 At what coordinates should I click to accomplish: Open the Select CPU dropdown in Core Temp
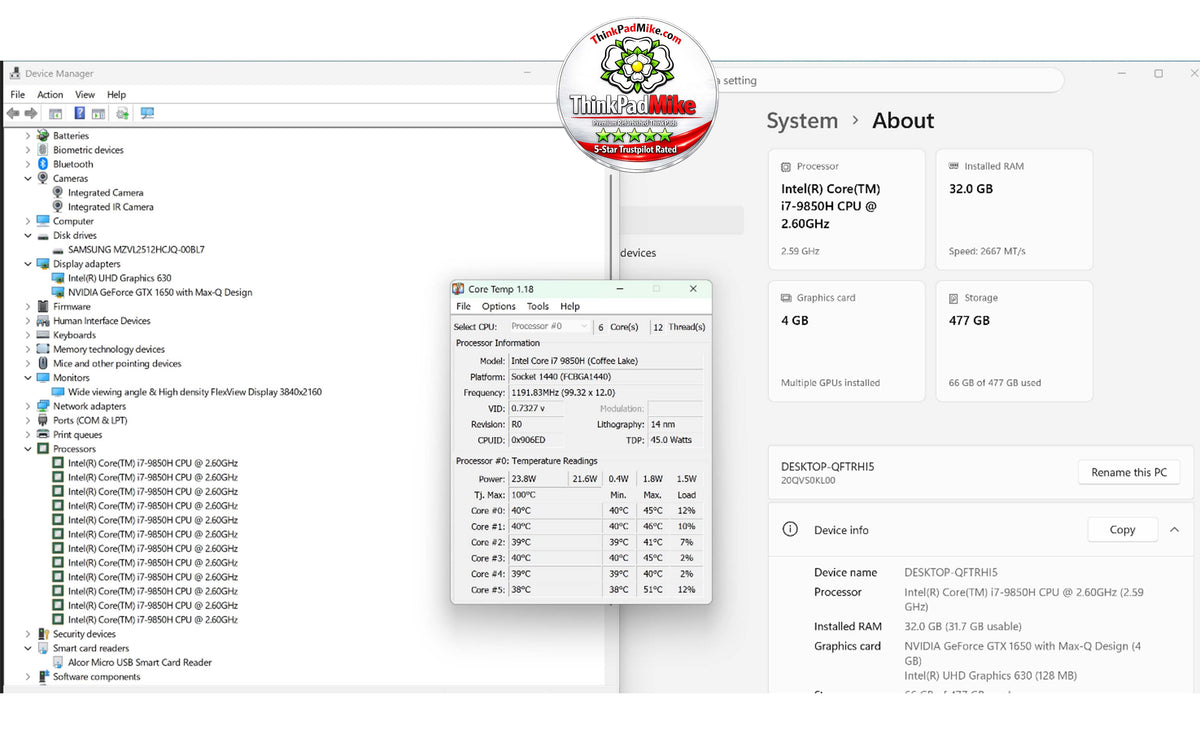(548, 326)
